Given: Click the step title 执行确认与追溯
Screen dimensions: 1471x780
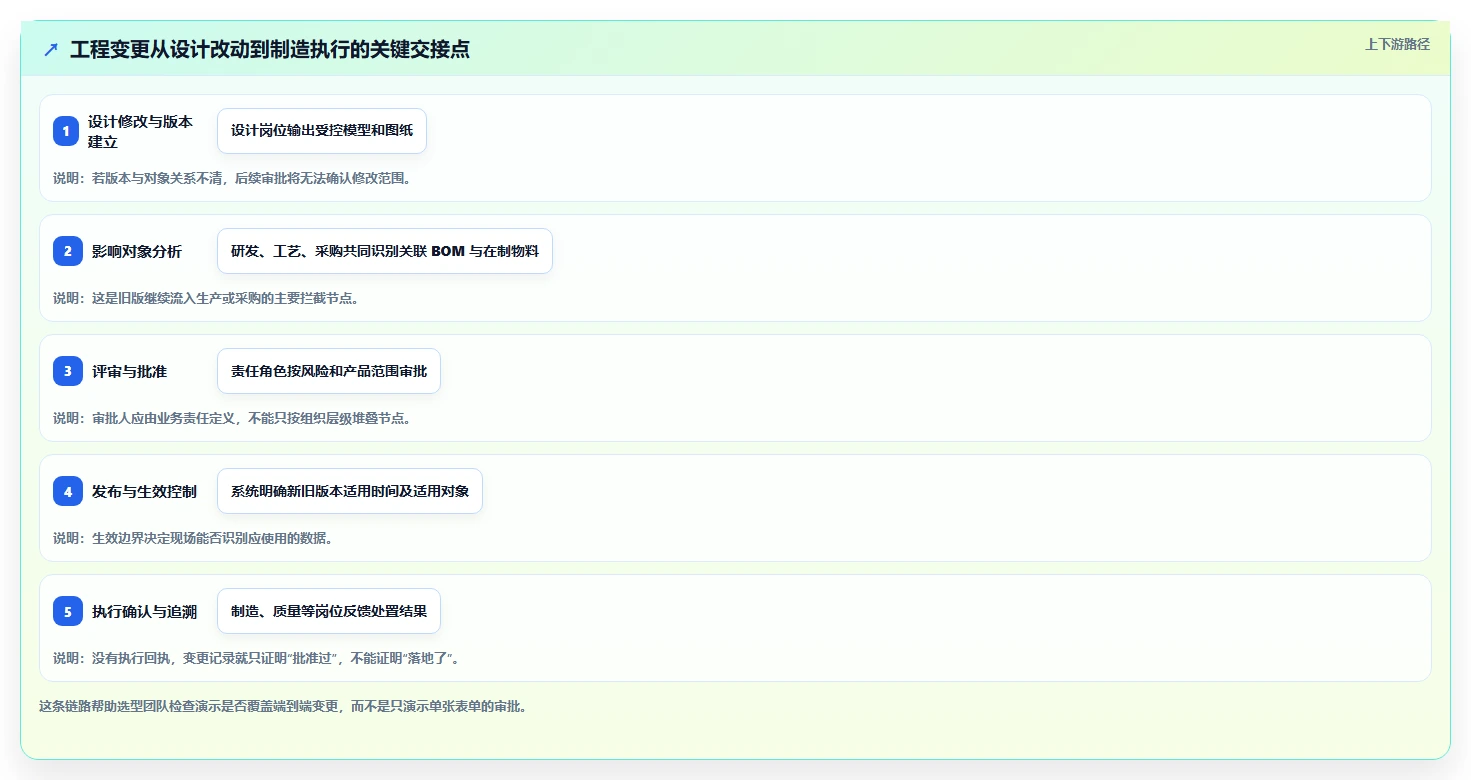Looking at the screenshot, I should point(144,612).
